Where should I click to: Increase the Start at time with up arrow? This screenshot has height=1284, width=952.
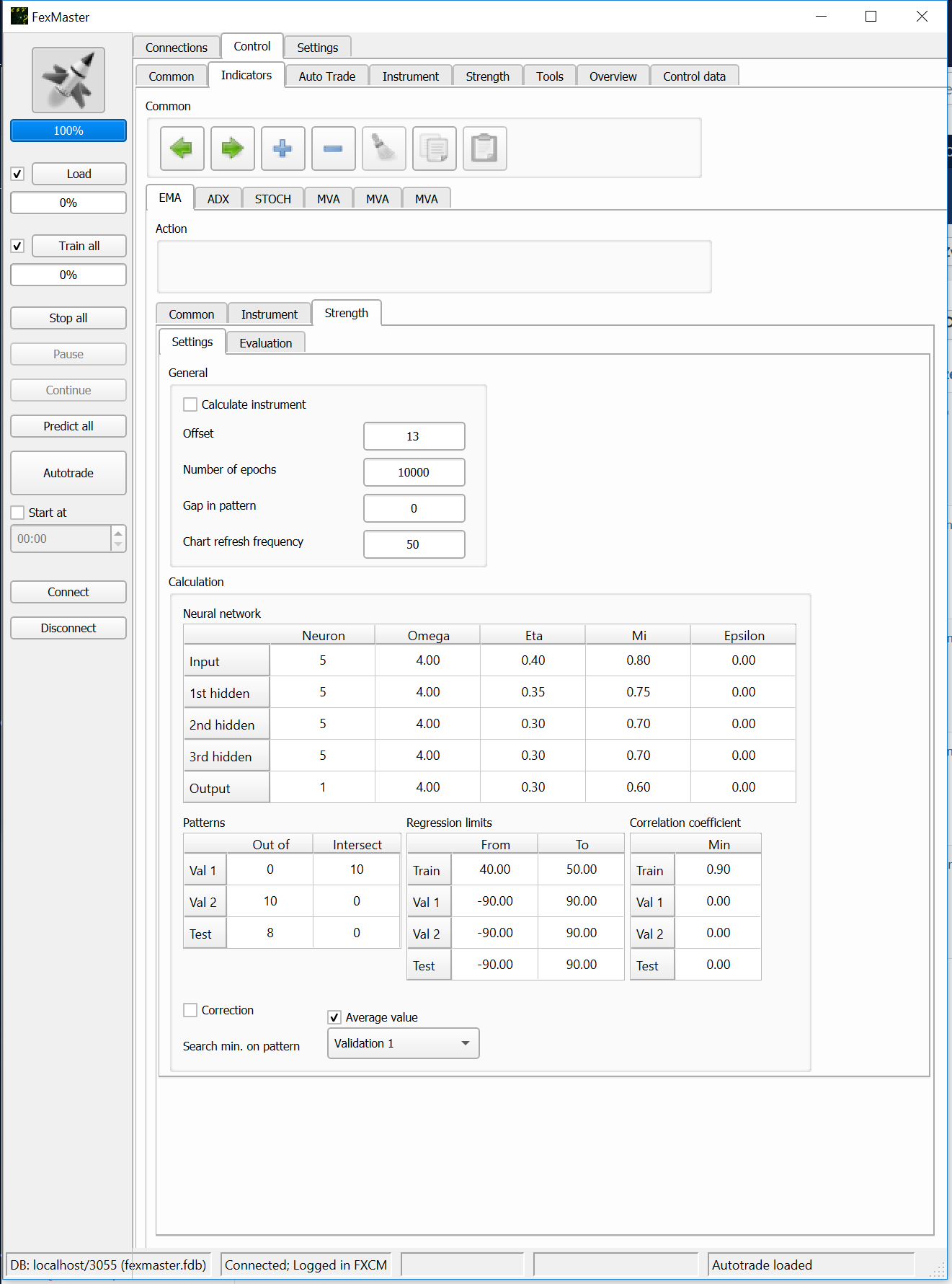pyautogui.click(x=118, y=533)
